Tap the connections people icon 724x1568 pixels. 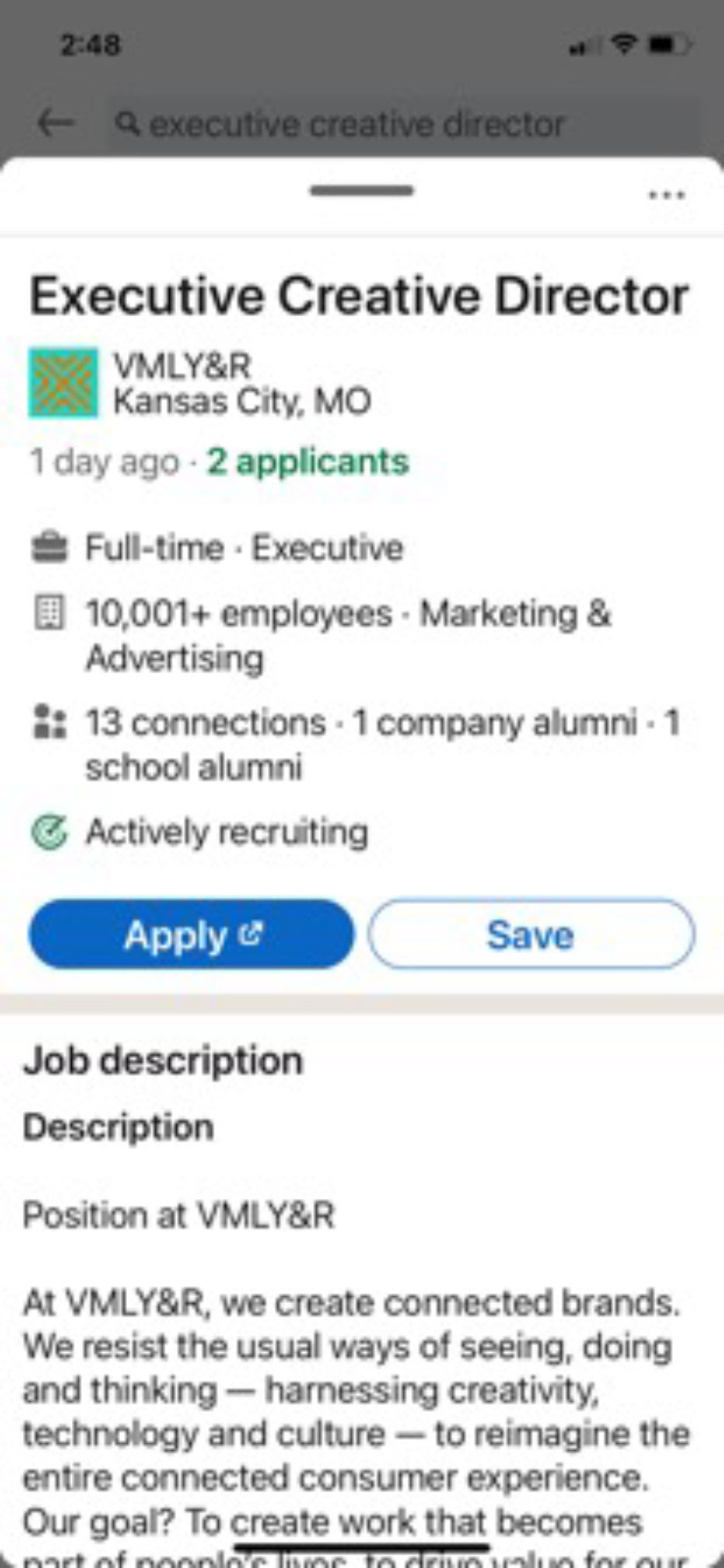coord(50,722)
